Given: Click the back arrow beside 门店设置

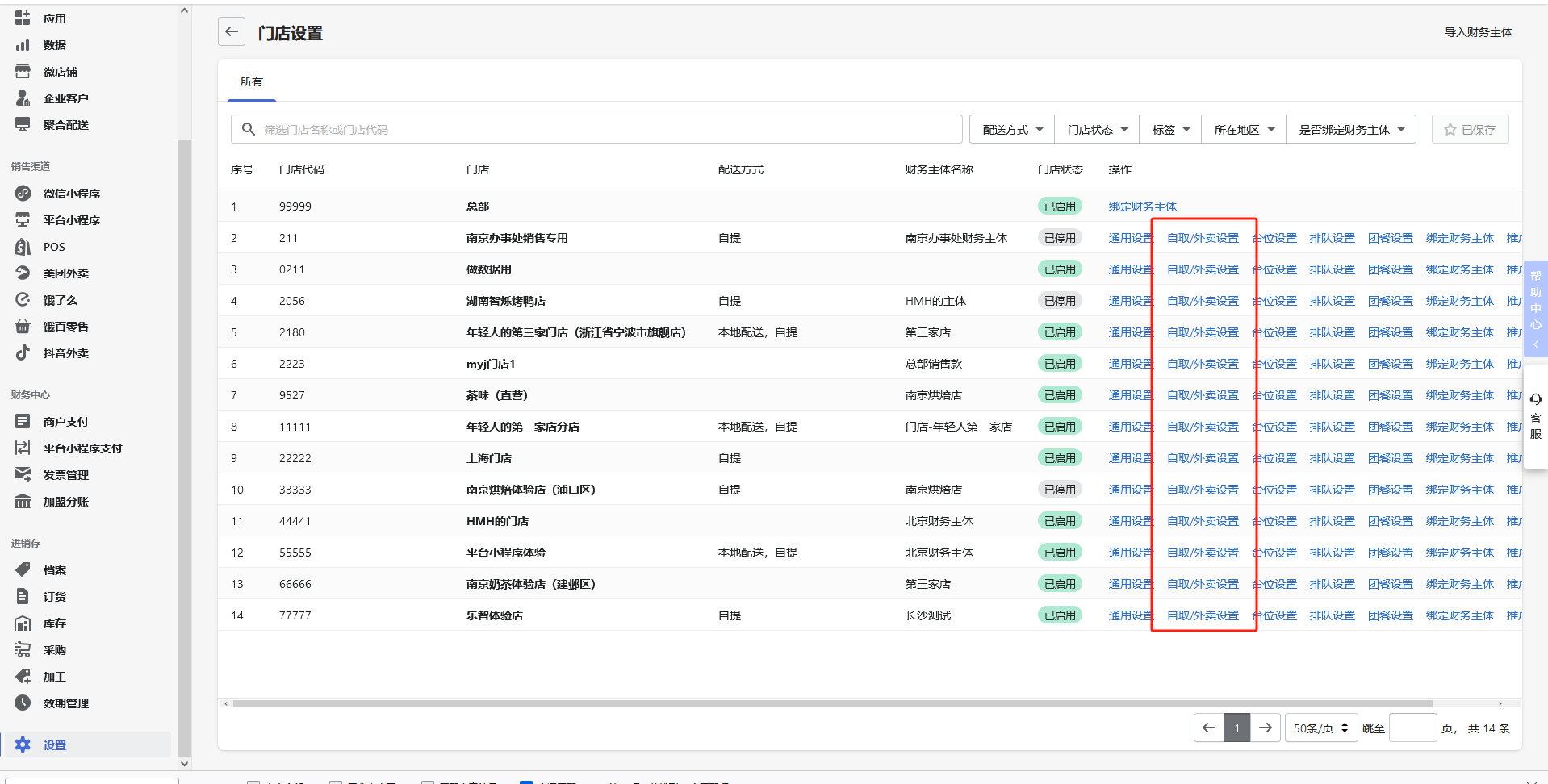Looking at the screenshot, I should [232, 32].
